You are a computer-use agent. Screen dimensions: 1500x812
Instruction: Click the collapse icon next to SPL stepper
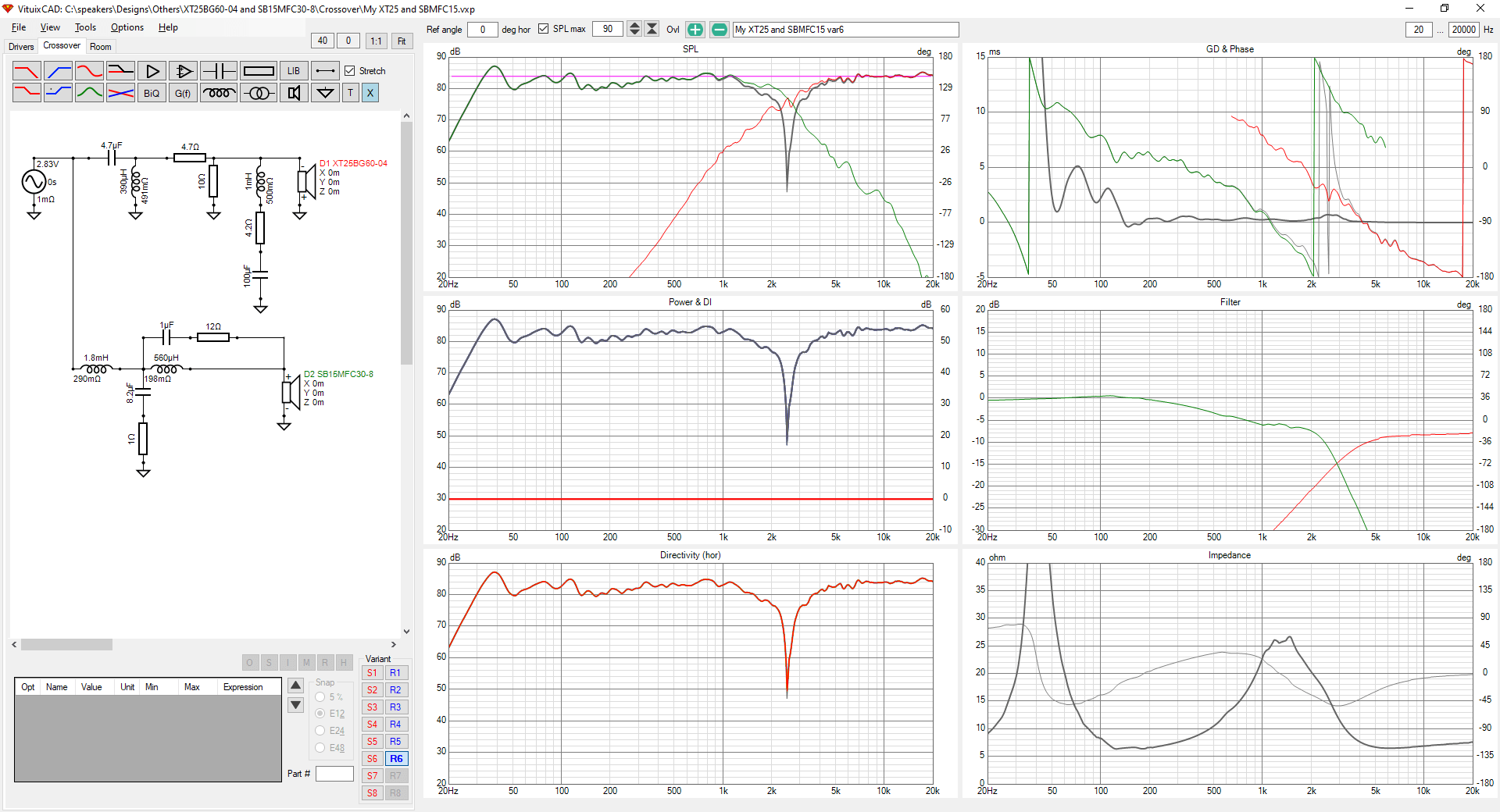pos(652,30)
